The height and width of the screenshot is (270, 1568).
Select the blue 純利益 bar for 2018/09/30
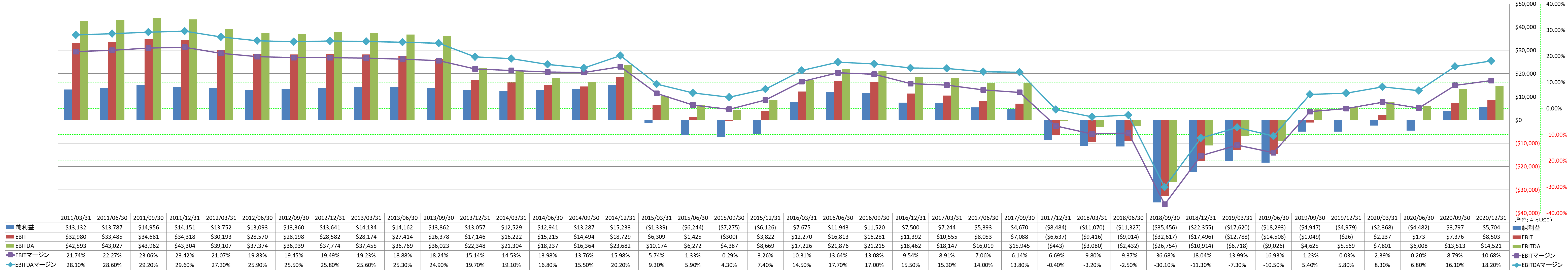1156,161
